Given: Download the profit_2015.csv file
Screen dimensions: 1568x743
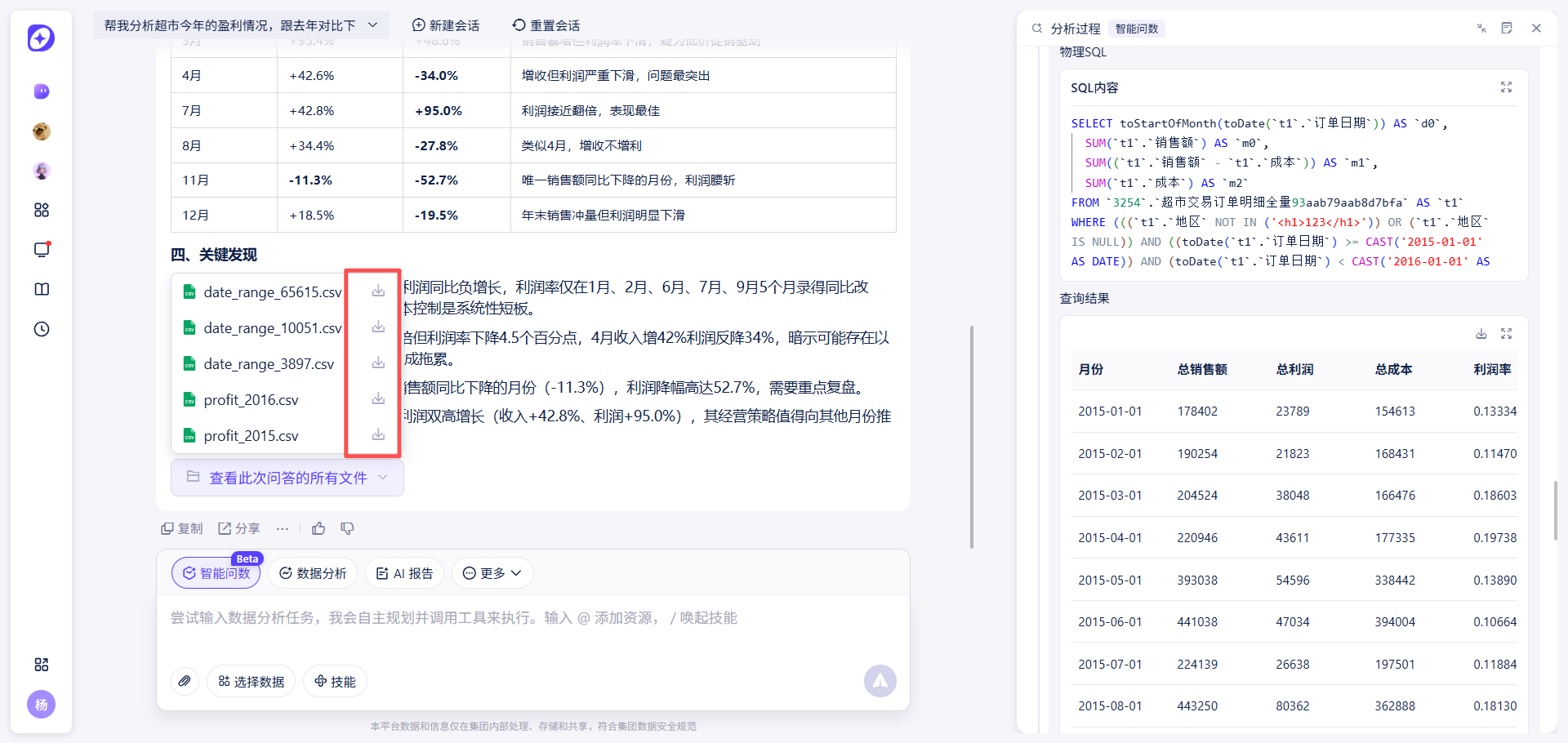Looking at the screenshot, I should [378, 434].
